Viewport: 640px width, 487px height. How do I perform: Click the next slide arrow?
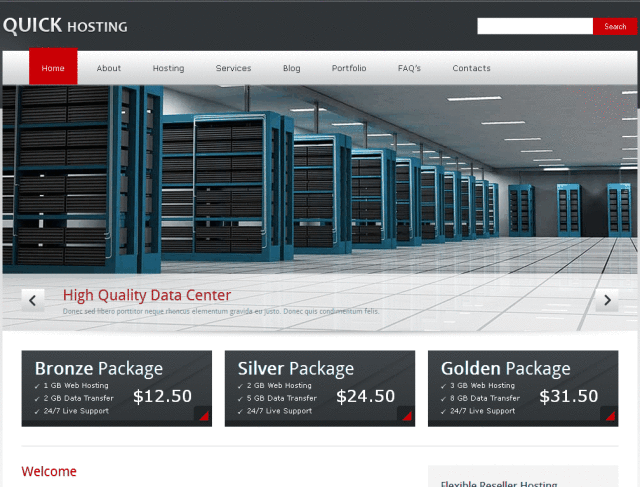pyautogui.click(x=607, y=300)
